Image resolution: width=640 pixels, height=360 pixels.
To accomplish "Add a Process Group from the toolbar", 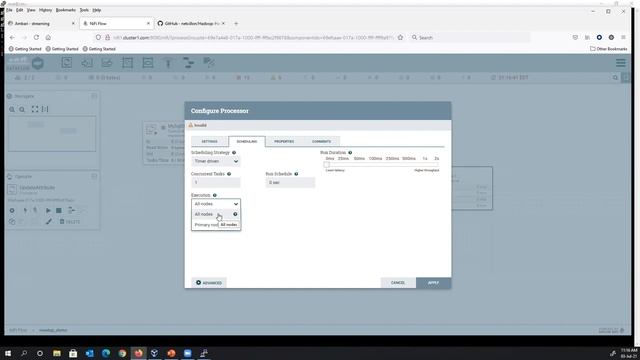I will coord(127,63).
